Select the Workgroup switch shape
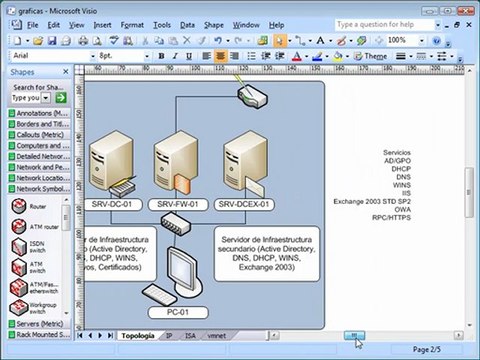 pos(19,308)
